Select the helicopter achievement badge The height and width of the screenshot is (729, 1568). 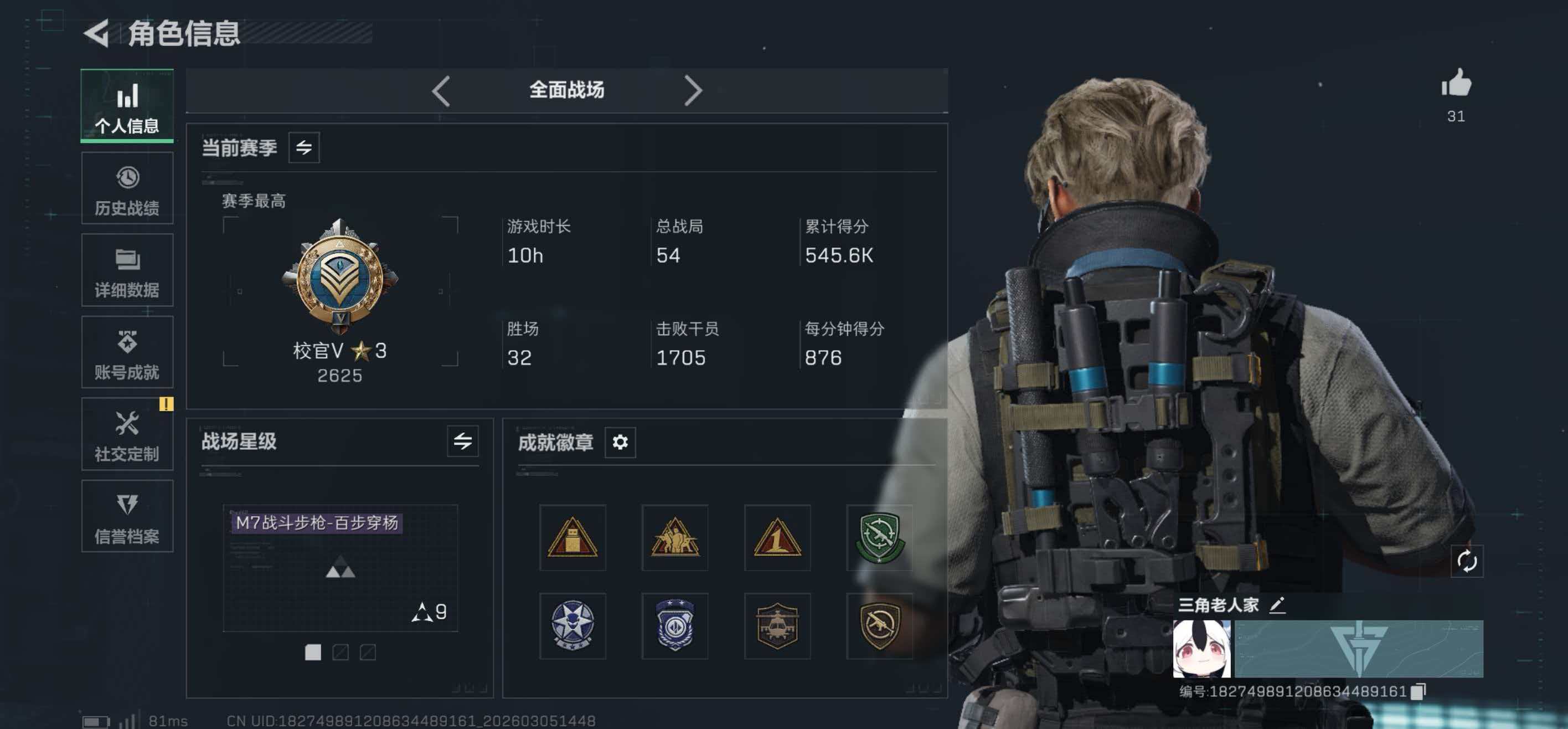777,625
